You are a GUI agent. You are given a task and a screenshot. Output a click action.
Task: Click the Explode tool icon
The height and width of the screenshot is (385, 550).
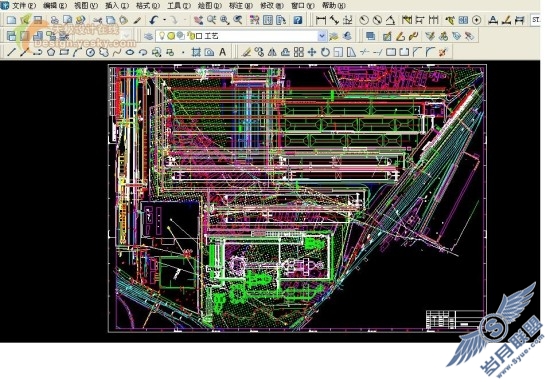[x=443, y=53]
